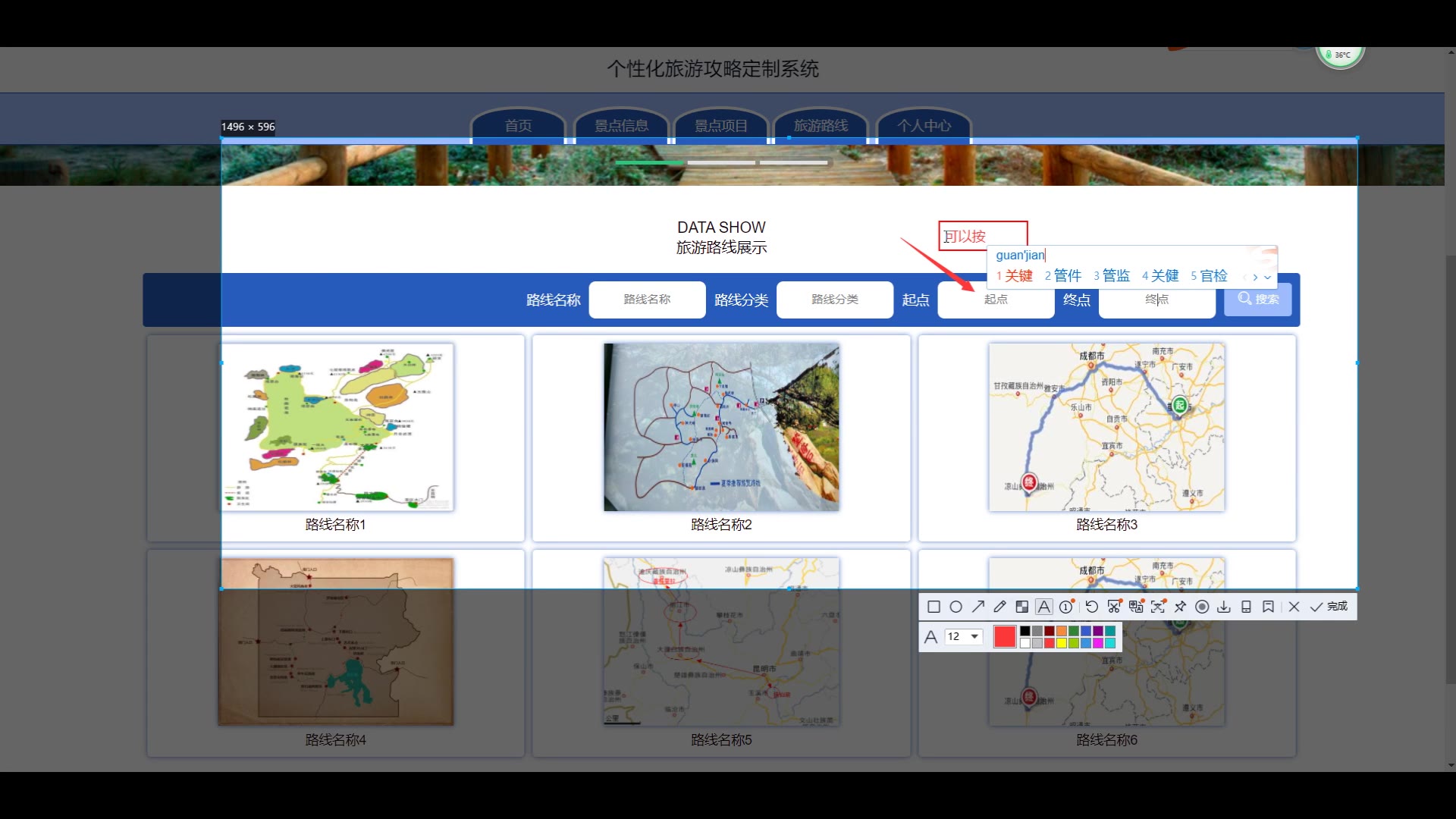Select the second carousel indicator bar
Viewport: 1456px width, 819px height.
(721, 162)
